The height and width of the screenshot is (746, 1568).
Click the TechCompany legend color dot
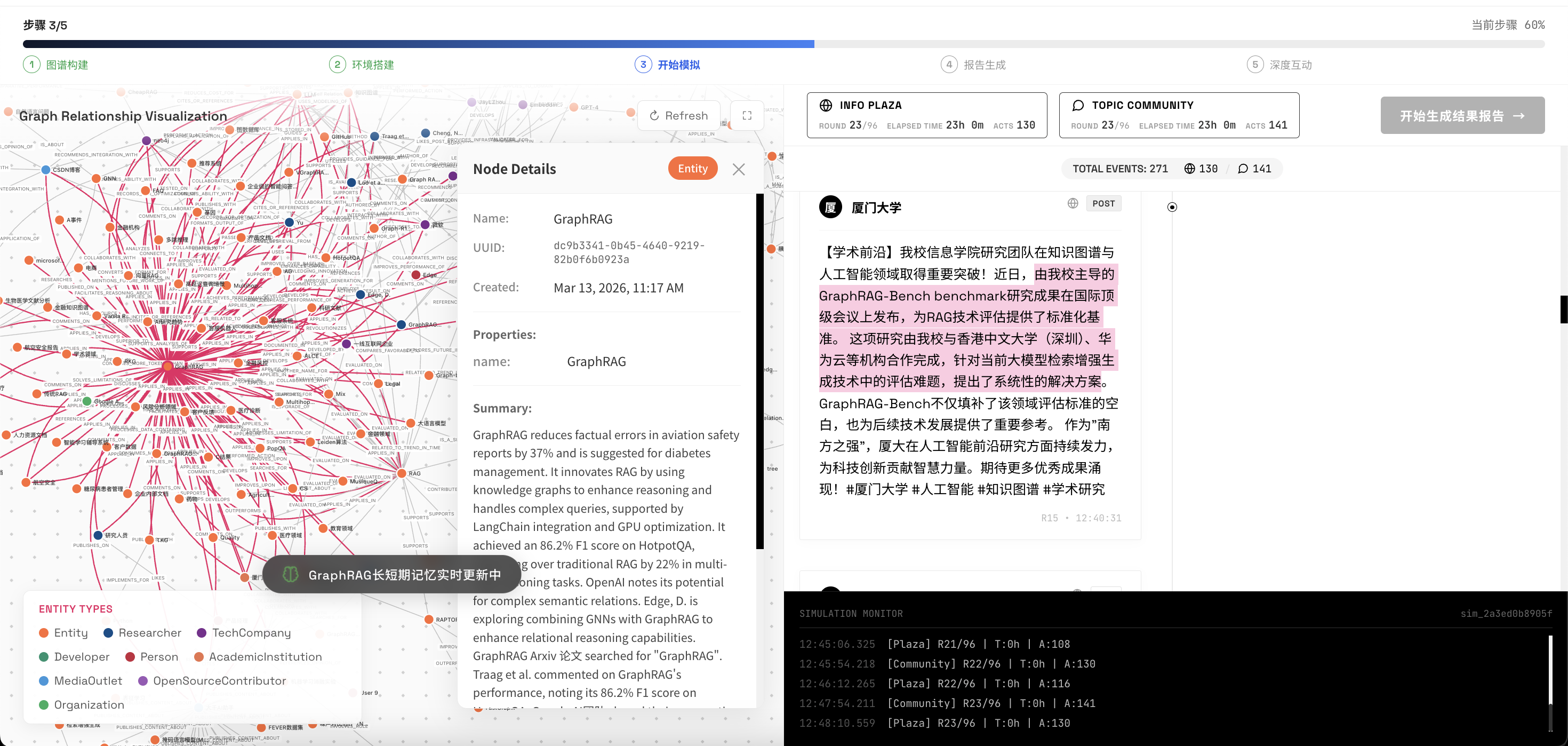(x=202, y=633)
